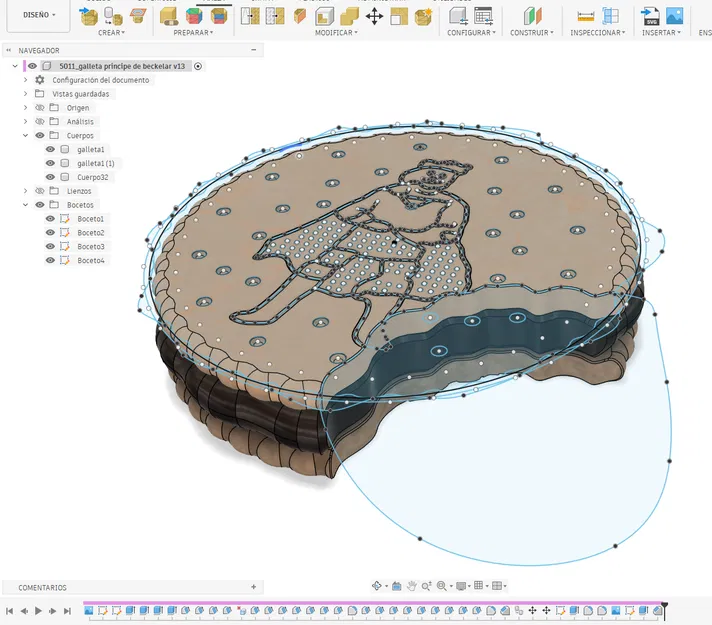Select the Pan hand tool

pyautogui.click(x=411, y=586)
